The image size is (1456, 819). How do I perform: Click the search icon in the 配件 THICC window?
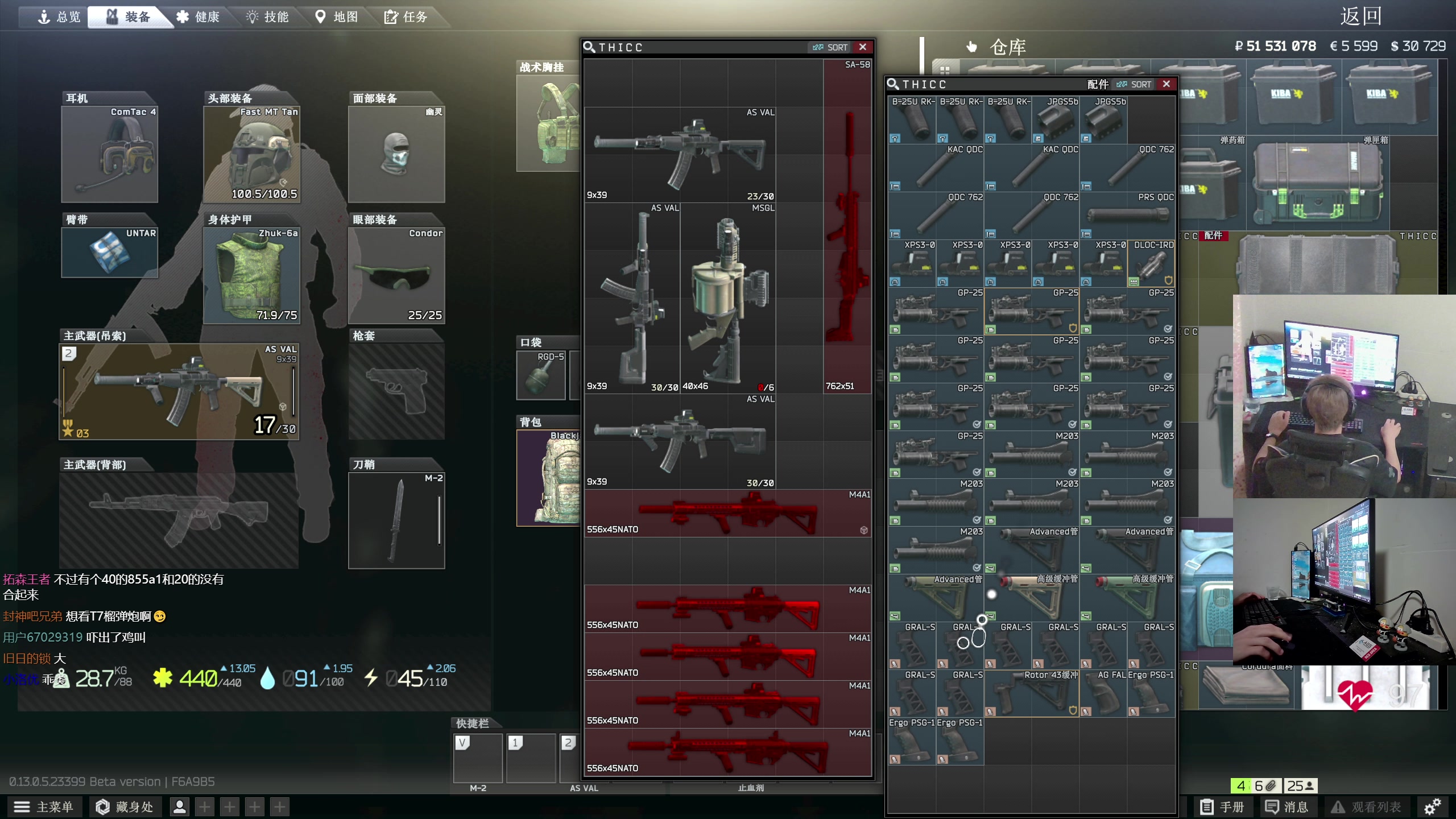click(x=893, y=84)
